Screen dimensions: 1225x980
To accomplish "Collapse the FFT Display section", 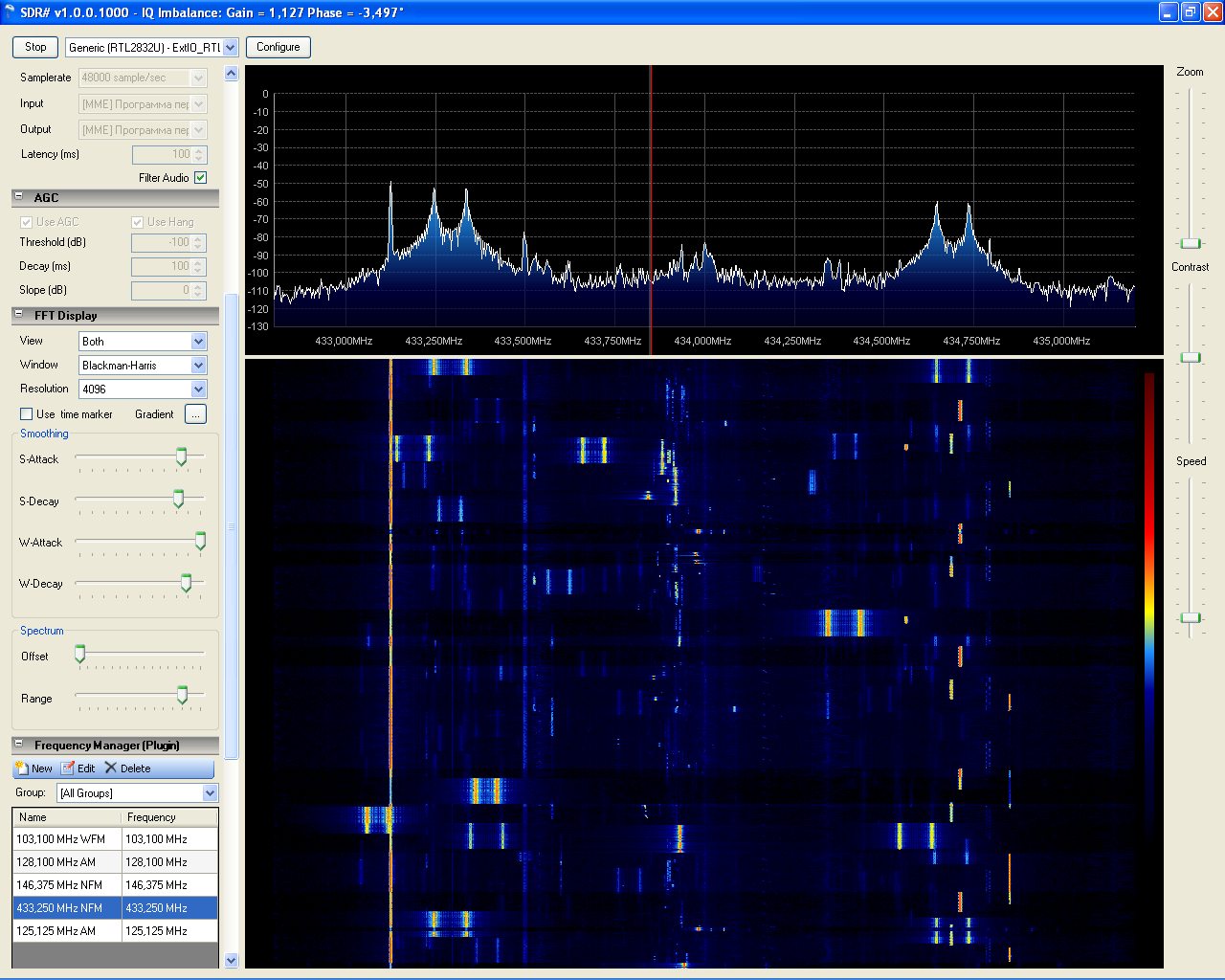I will [x=19, y=315].
